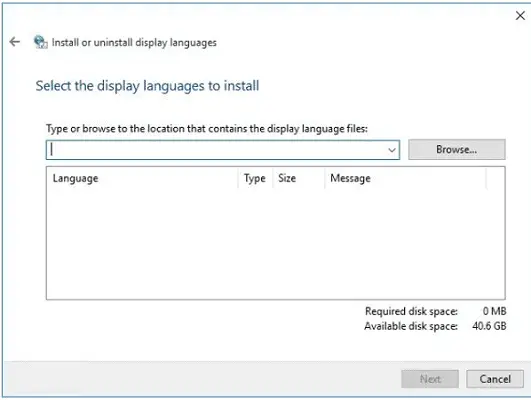Go back using the back arrow

coord(15,42)
